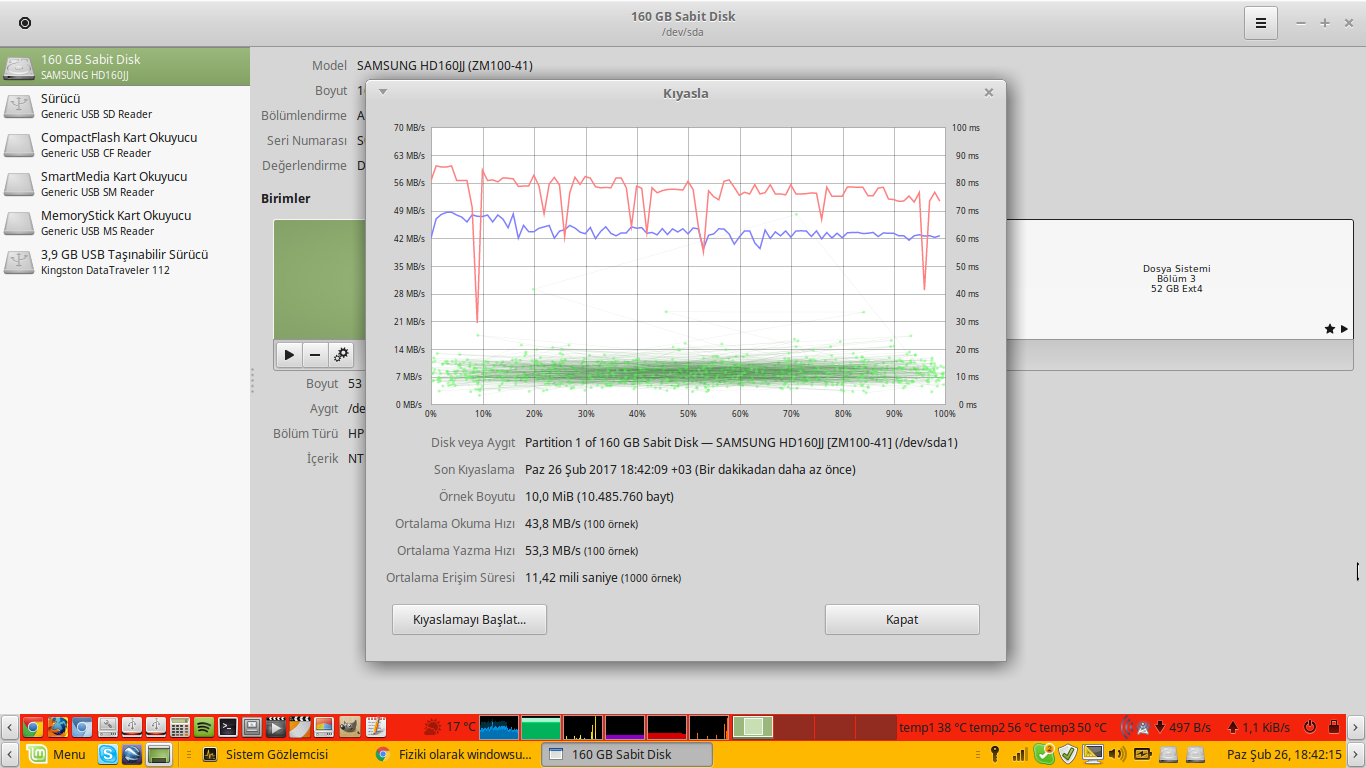Click the Kapat button in Kıyasla dialog

click(x=902, y=619)
